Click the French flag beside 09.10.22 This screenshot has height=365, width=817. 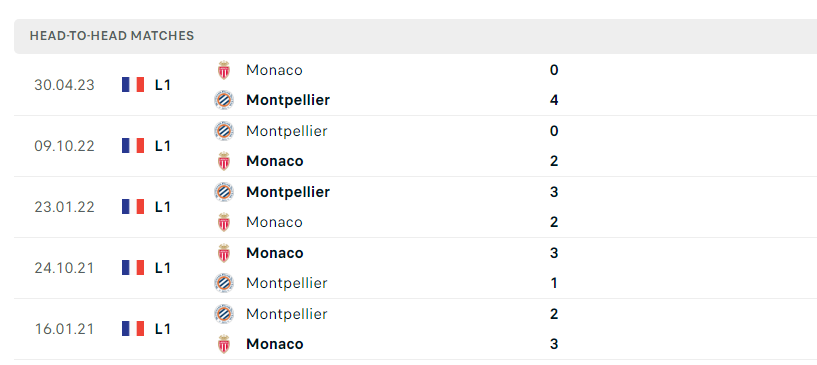133,145
